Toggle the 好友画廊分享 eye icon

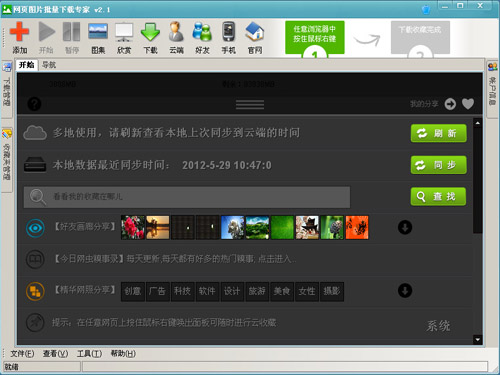(x=35, y=228)
